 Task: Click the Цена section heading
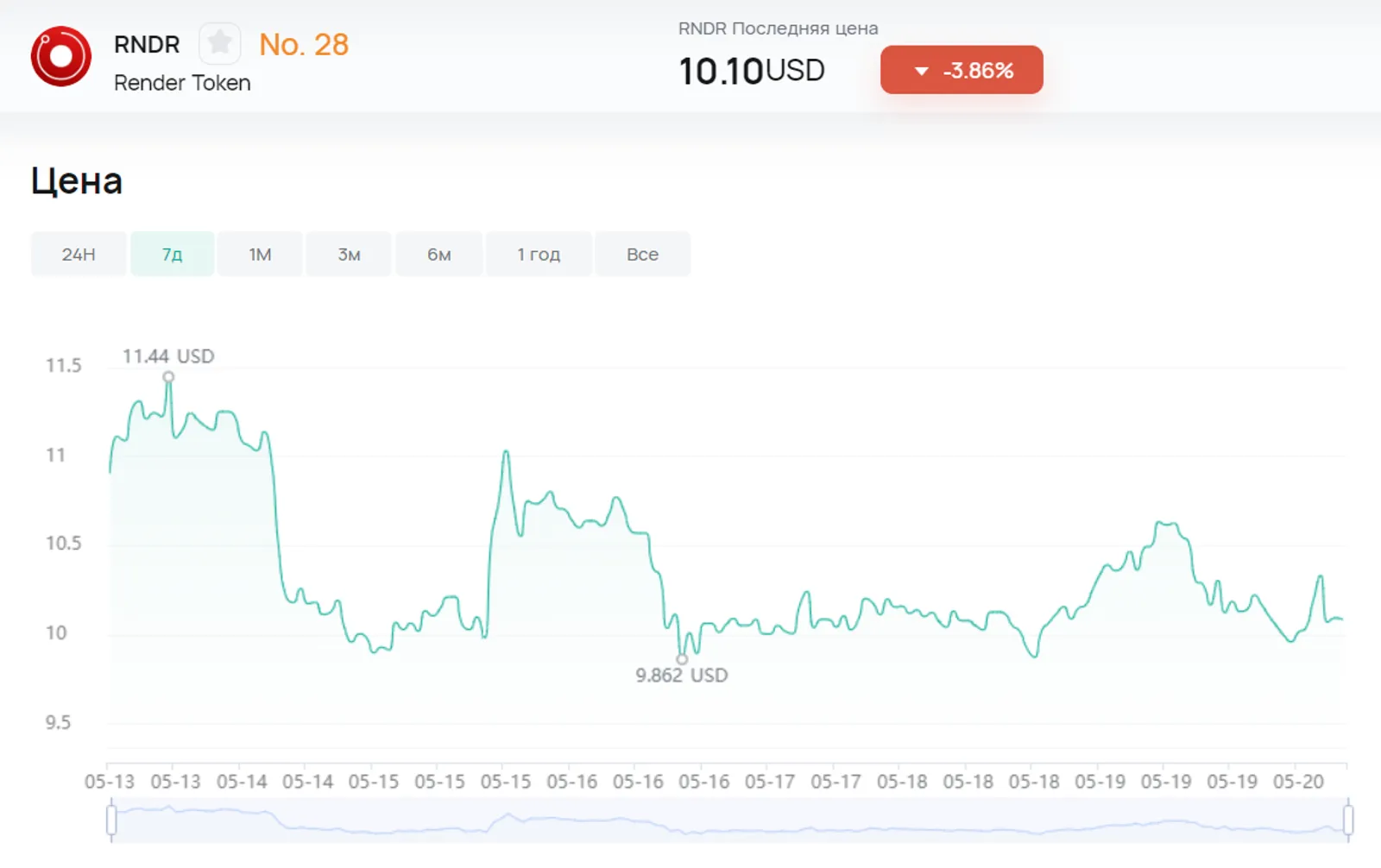pos(77,181)
